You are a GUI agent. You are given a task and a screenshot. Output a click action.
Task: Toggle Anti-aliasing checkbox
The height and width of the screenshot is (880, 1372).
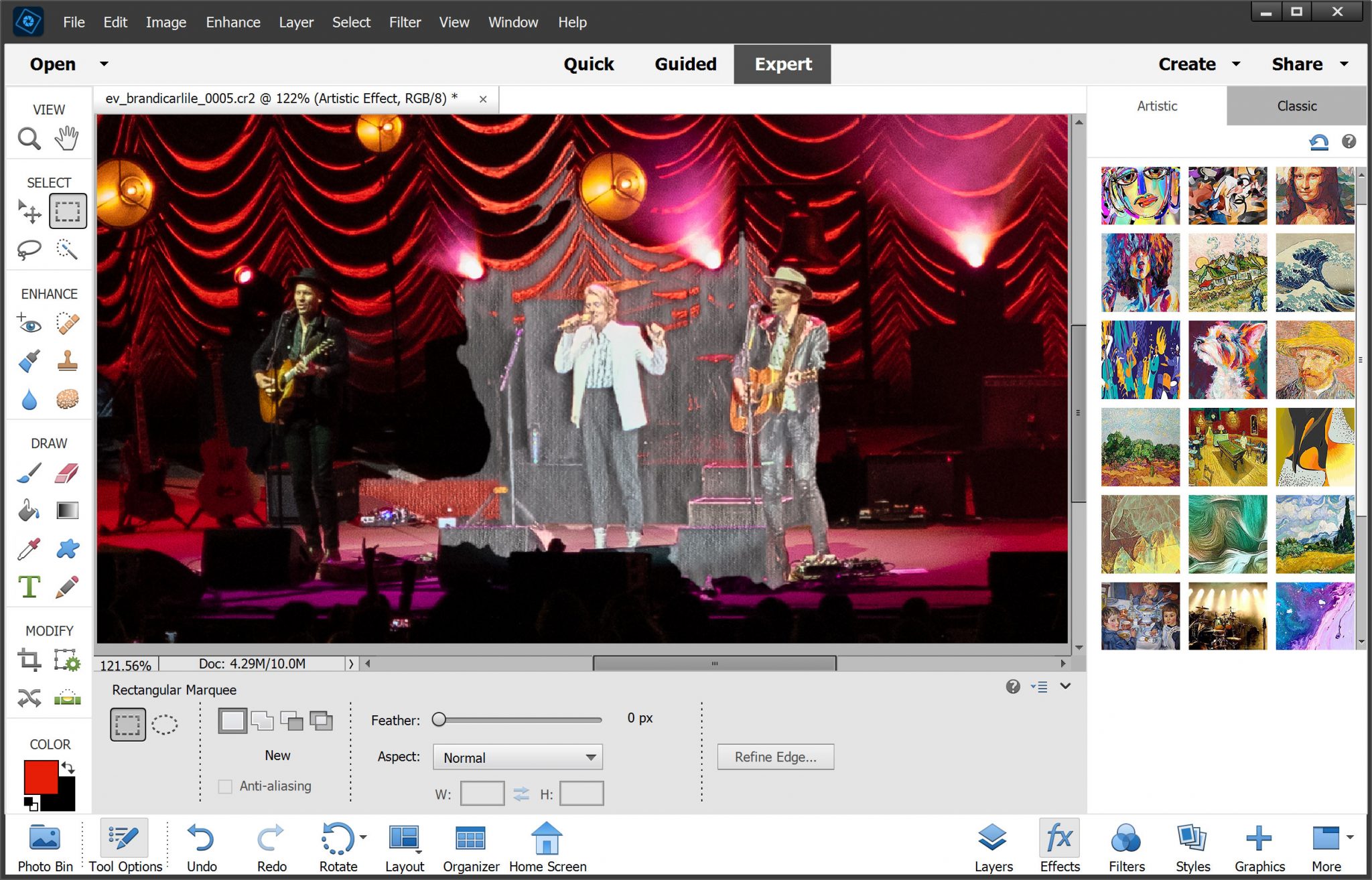[226, 786]
